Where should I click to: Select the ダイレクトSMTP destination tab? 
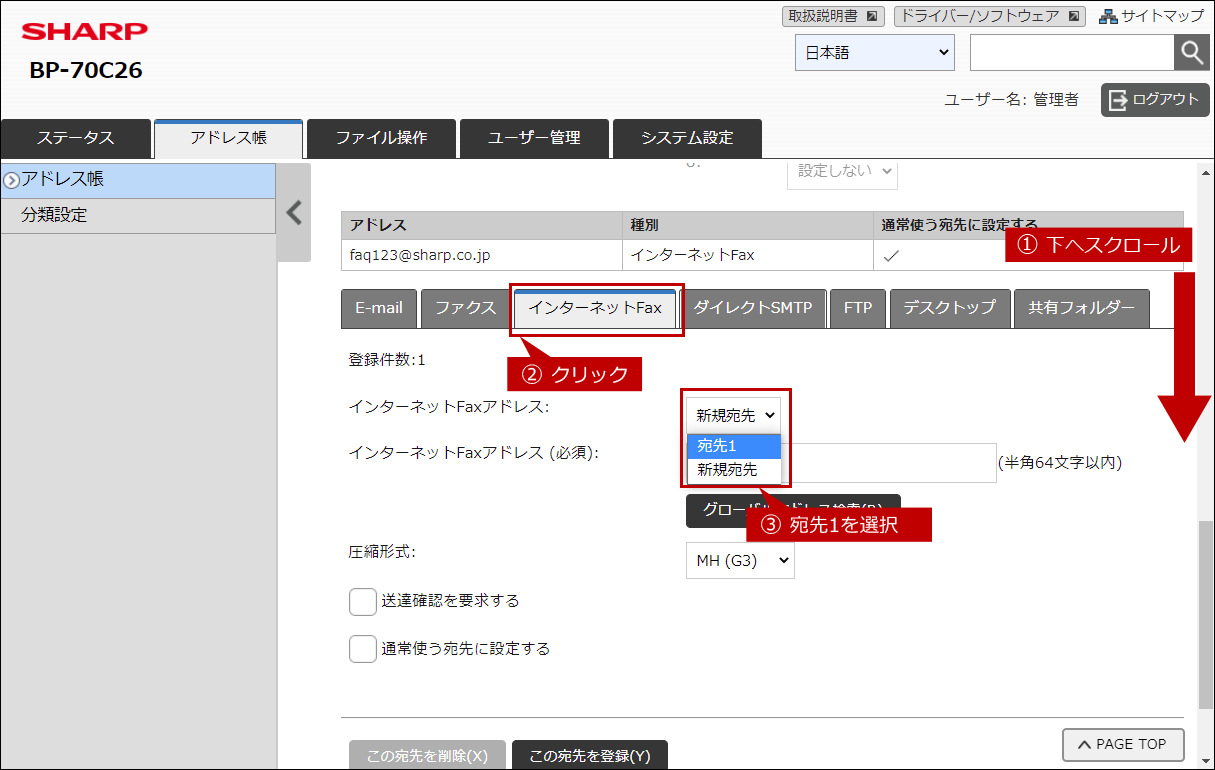[753, 308]
